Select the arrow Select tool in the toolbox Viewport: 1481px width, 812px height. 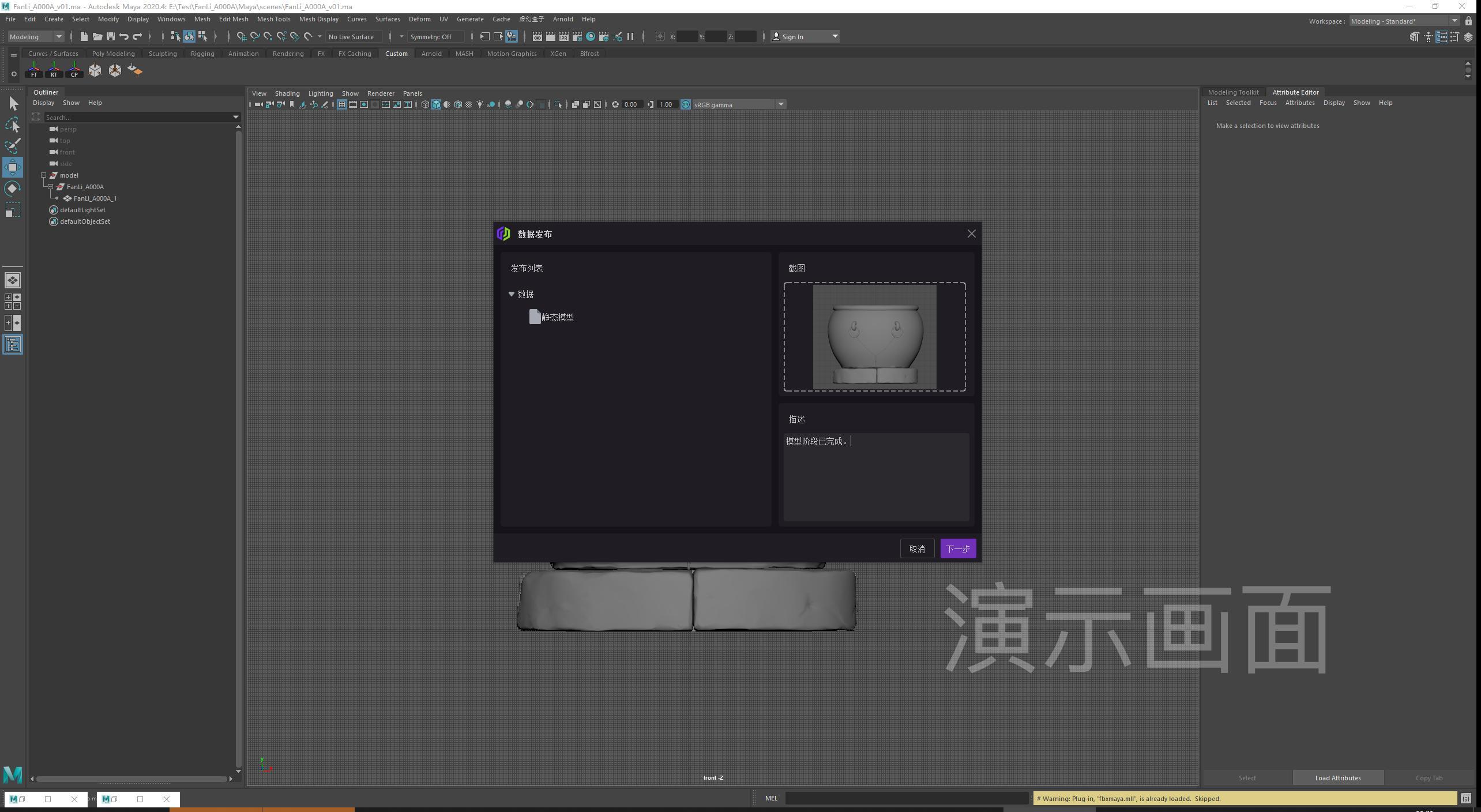pyautogui.click(x=13, y=103)
